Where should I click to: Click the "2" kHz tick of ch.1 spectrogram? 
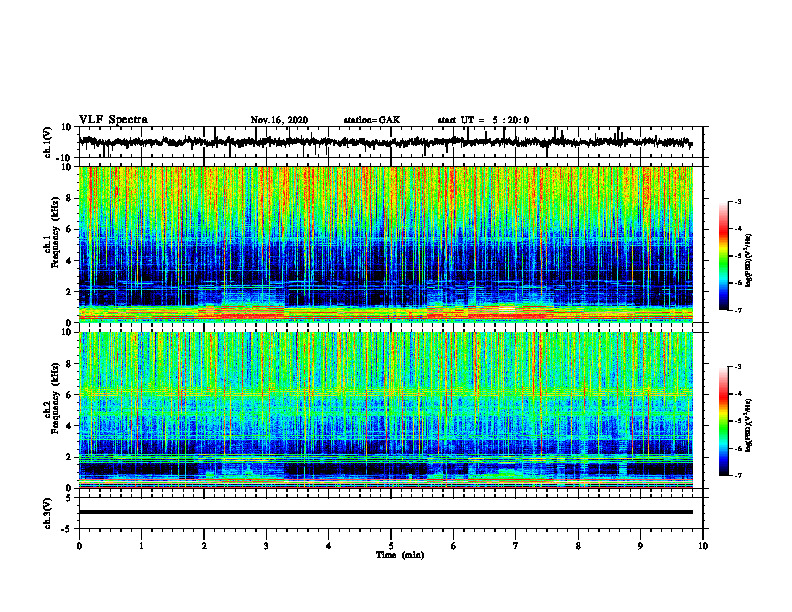[69, 291]
